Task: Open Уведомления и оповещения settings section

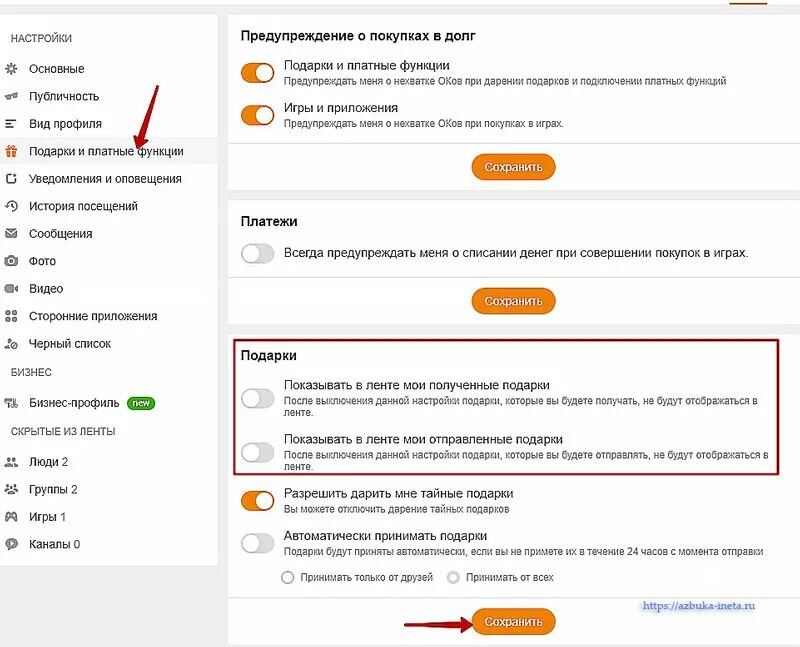Action: pyautogui.click(x=105, y=179)
